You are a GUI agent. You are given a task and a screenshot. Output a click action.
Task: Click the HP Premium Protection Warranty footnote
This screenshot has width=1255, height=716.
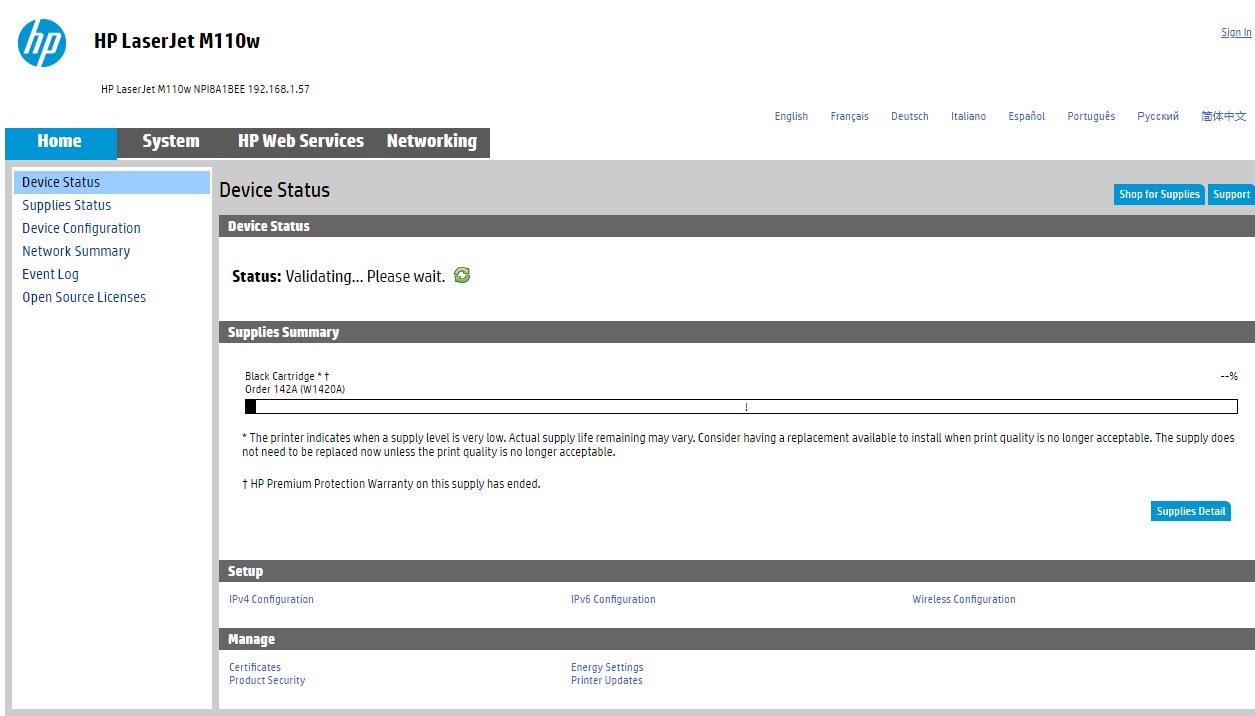(x=391, y=484)
